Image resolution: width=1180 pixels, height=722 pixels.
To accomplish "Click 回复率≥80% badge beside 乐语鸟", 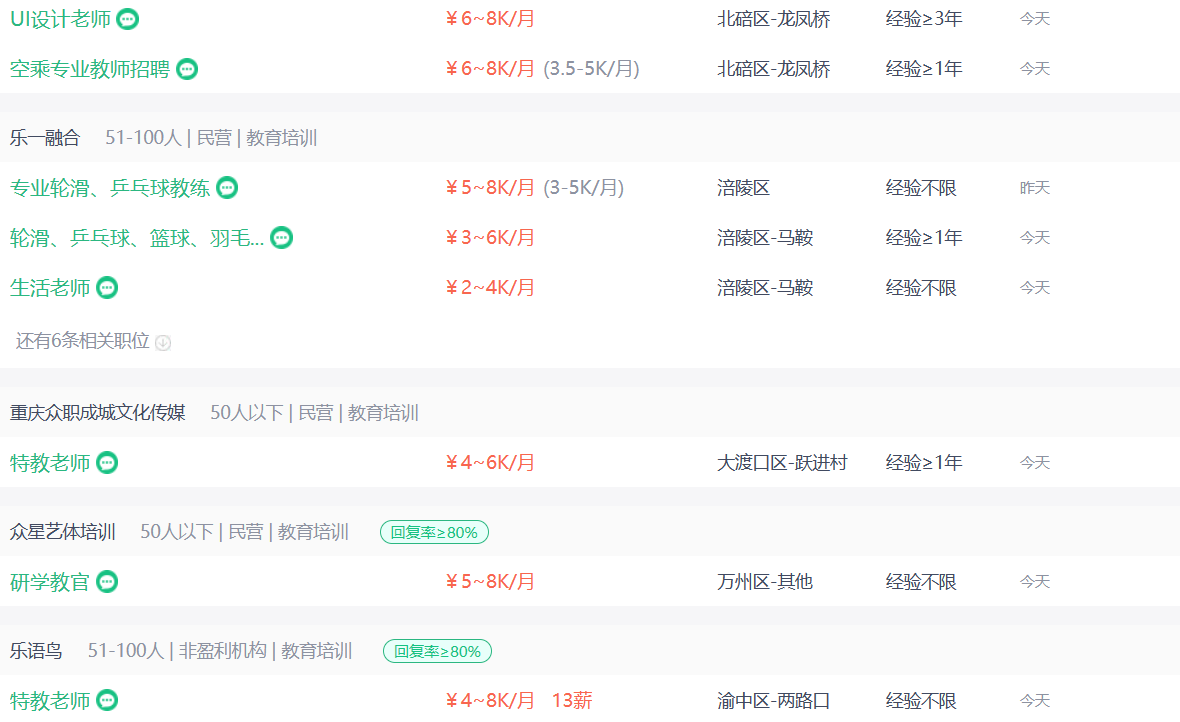I will point(437,651).
